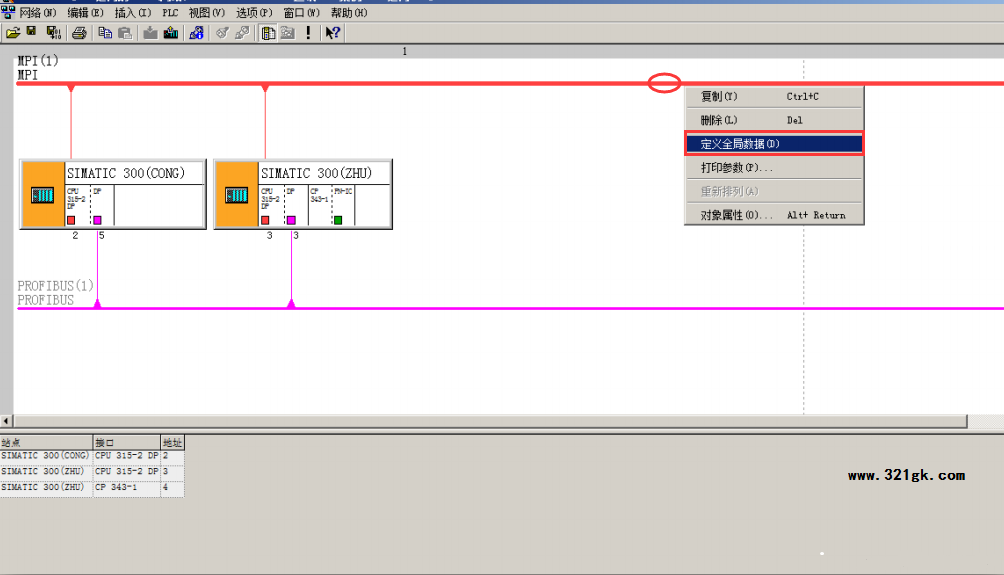Click the Paste toolbar icon
Viewport: 1004px width, 575px height.
(126, 33)
